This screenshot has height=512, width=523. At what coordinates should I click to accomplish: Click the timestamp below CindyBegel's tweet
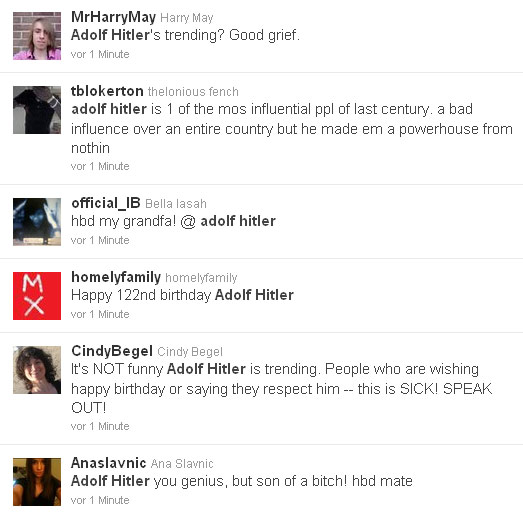click(x=100, y=426)
